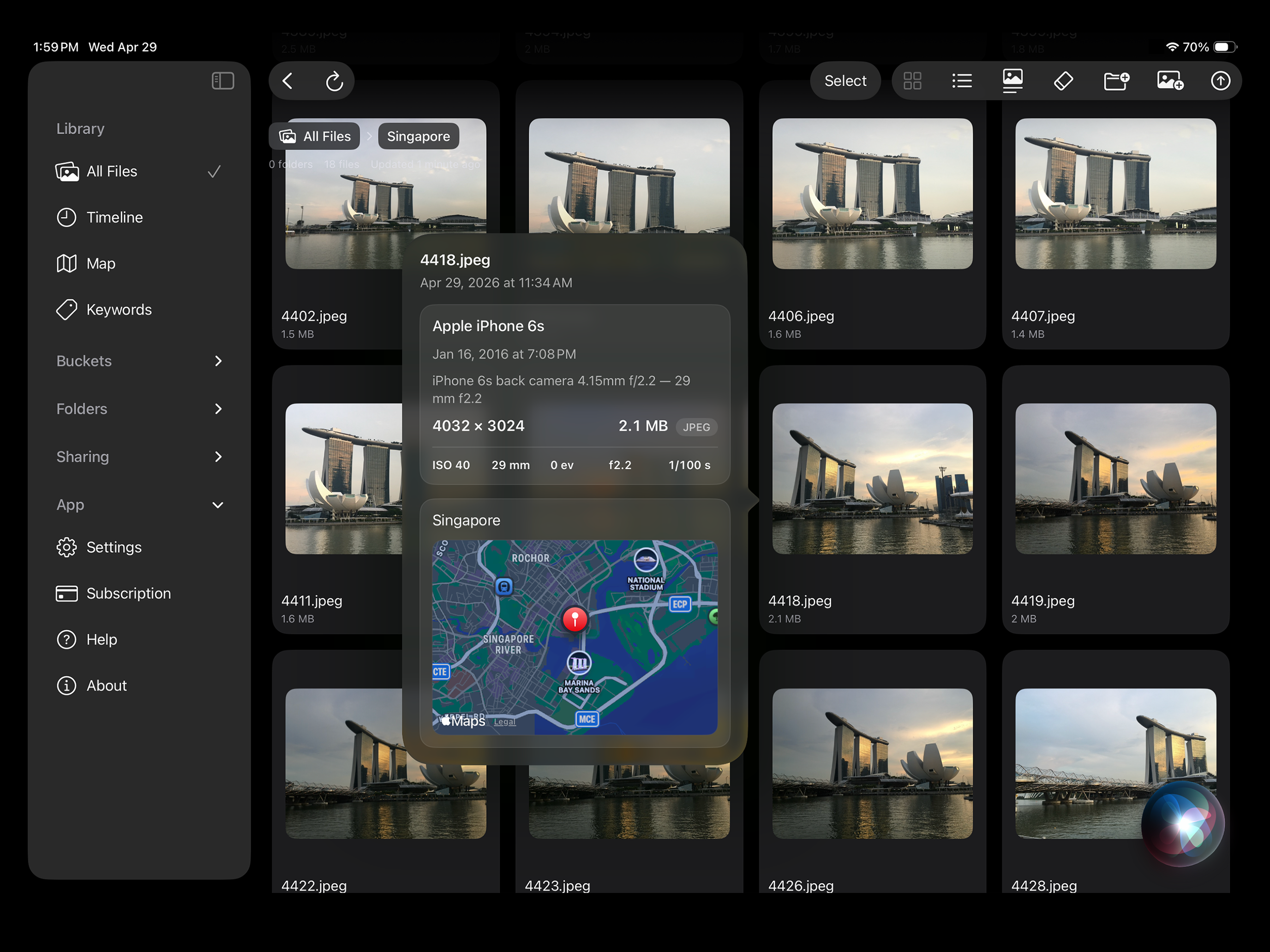Open the Settings page
Image resolution: width=1270 pixels, height=952 pixels.
139,547
